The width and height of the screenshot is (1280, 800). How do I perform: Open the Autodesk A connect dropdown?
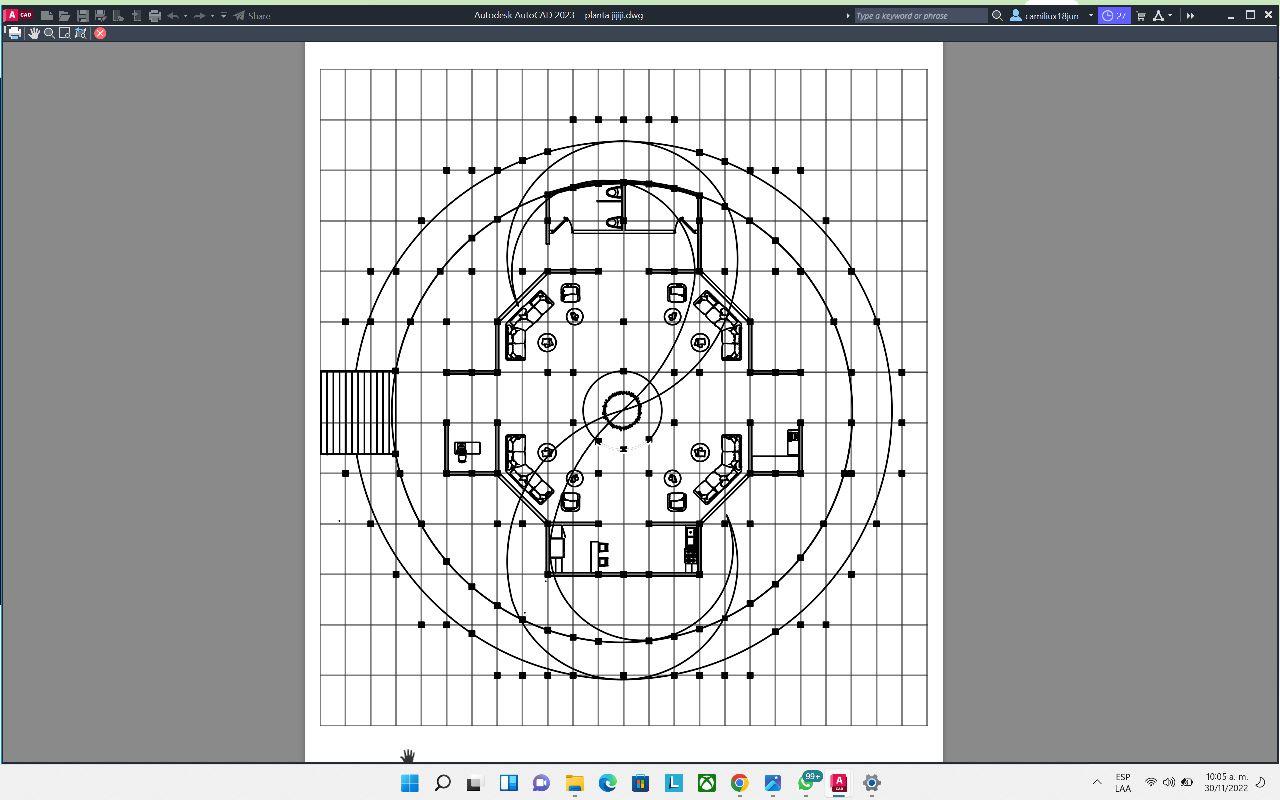pyautogui.click(x=1162, y=16)
